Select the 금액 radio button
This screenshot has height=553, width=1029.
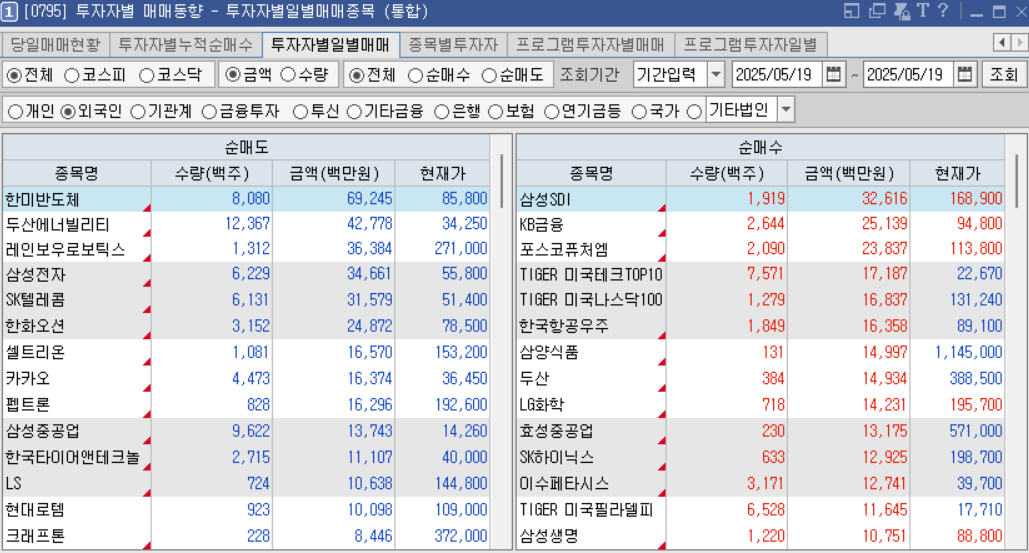coord(233,75)
